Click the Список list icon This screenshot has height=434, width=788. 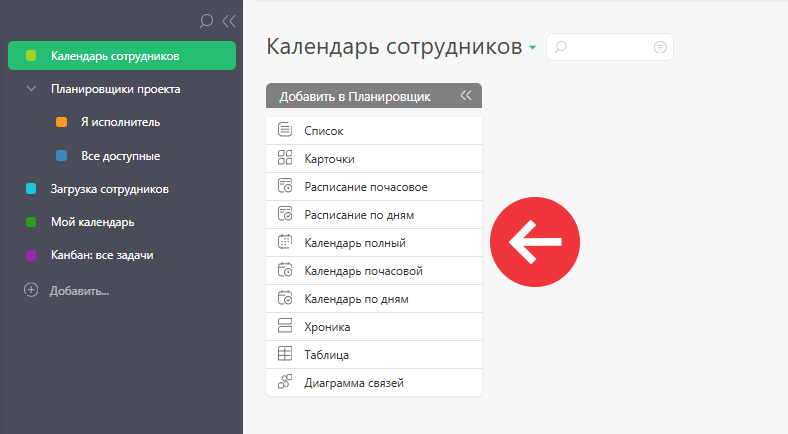point(285,130)
